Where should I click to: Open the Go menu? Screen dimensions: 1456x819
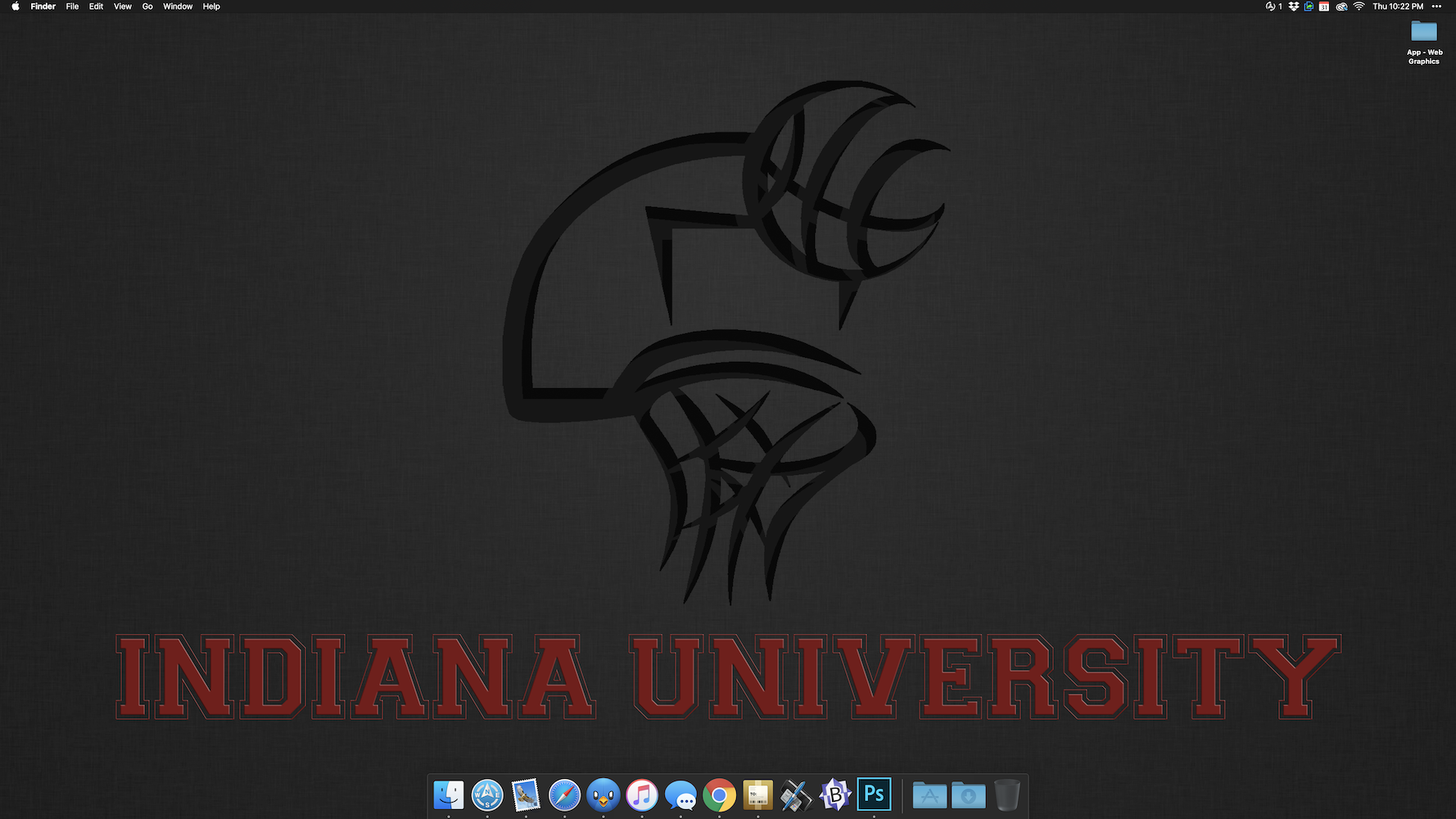(x=147, y=7)
